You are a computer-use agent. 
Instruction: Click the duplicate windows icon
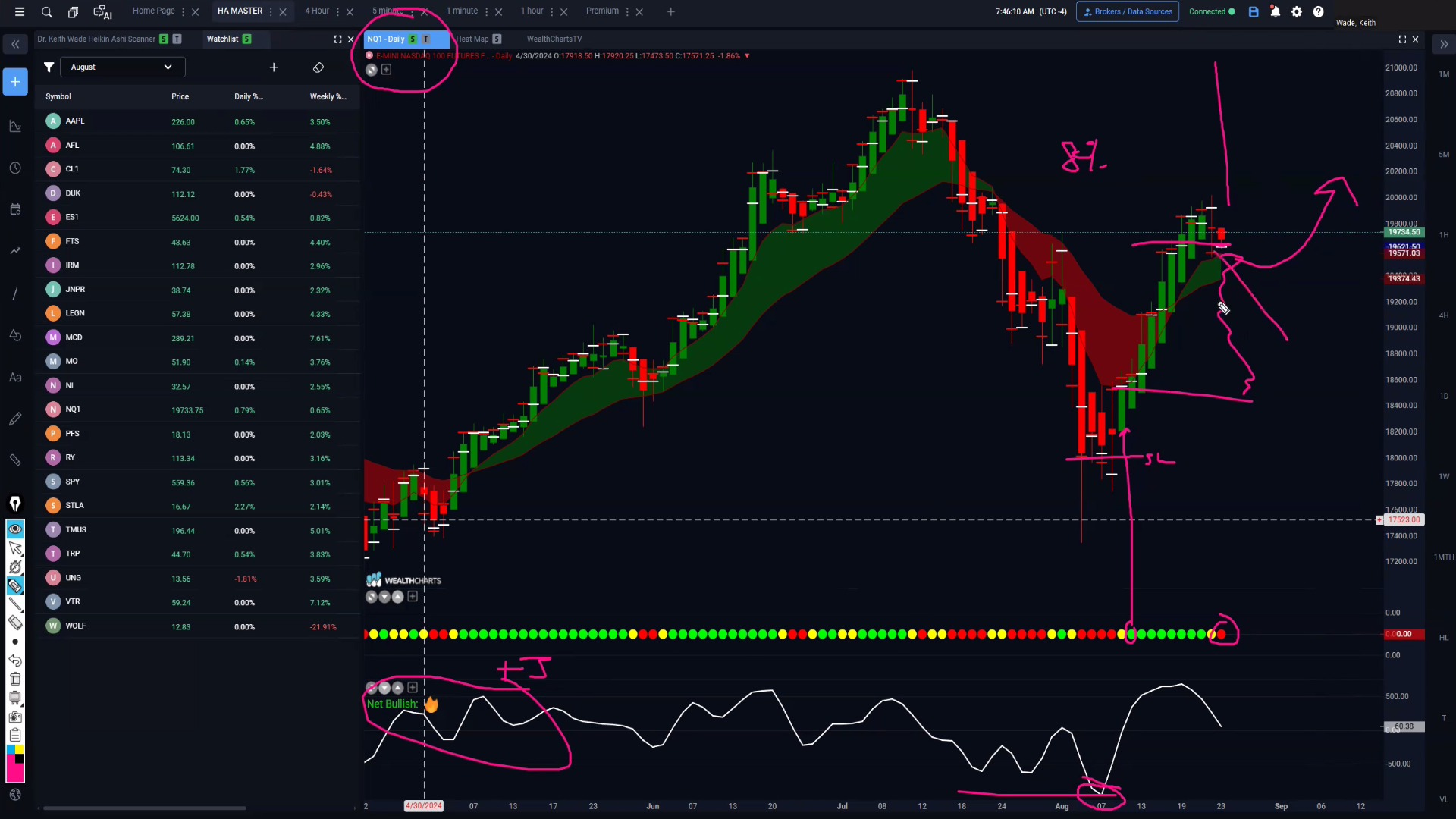click(74, 11)
